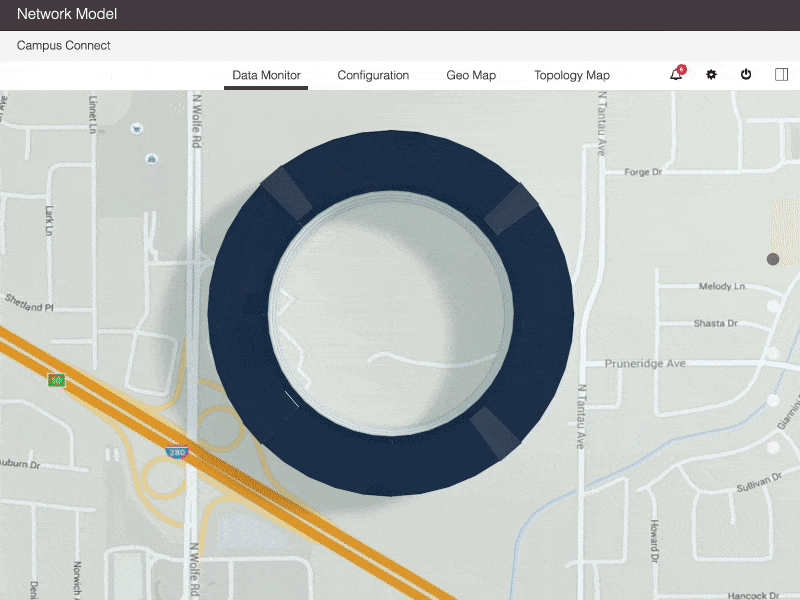
Task: Click the shopping cart map icon
Action: point(136,129)
